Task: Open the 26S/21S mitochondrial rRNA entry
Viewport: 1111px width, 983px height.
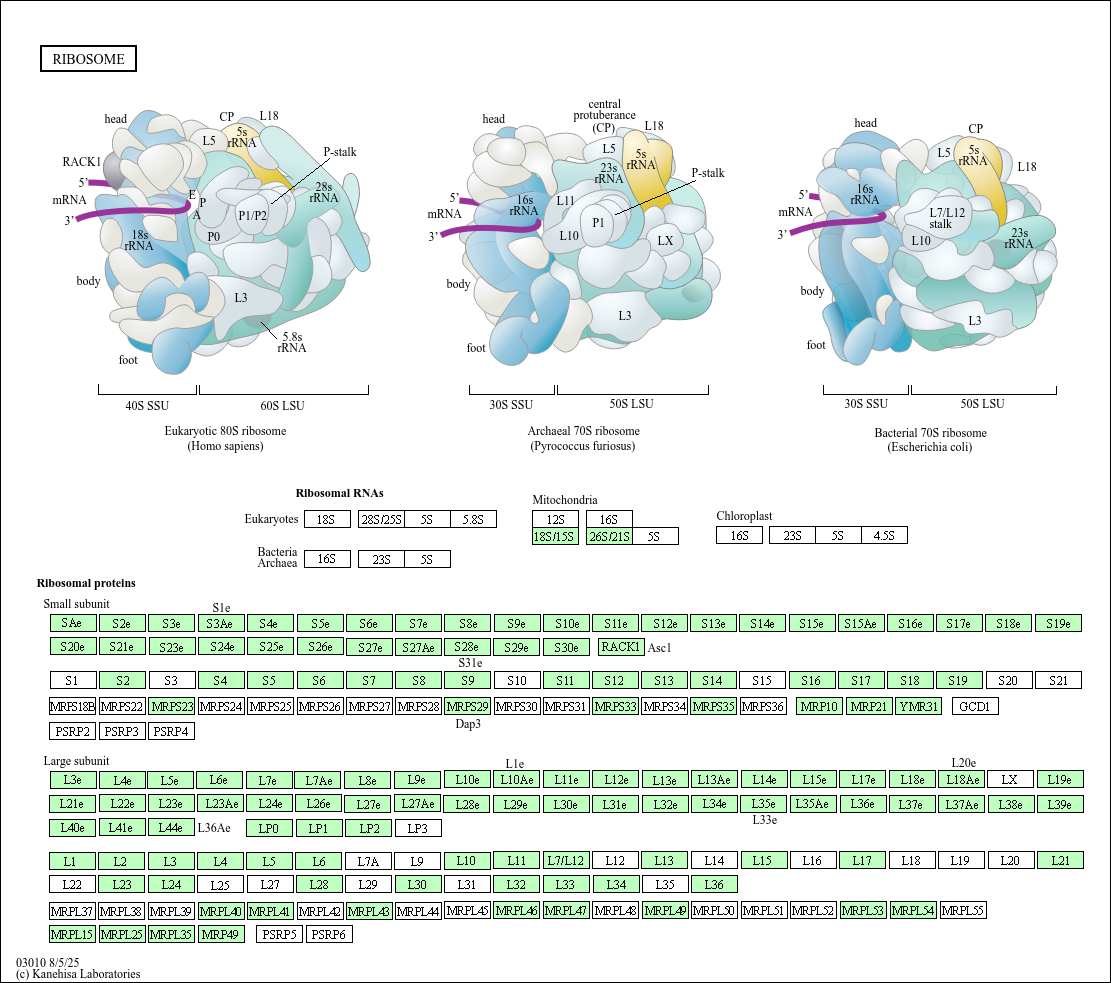Action: click(609, 537)
